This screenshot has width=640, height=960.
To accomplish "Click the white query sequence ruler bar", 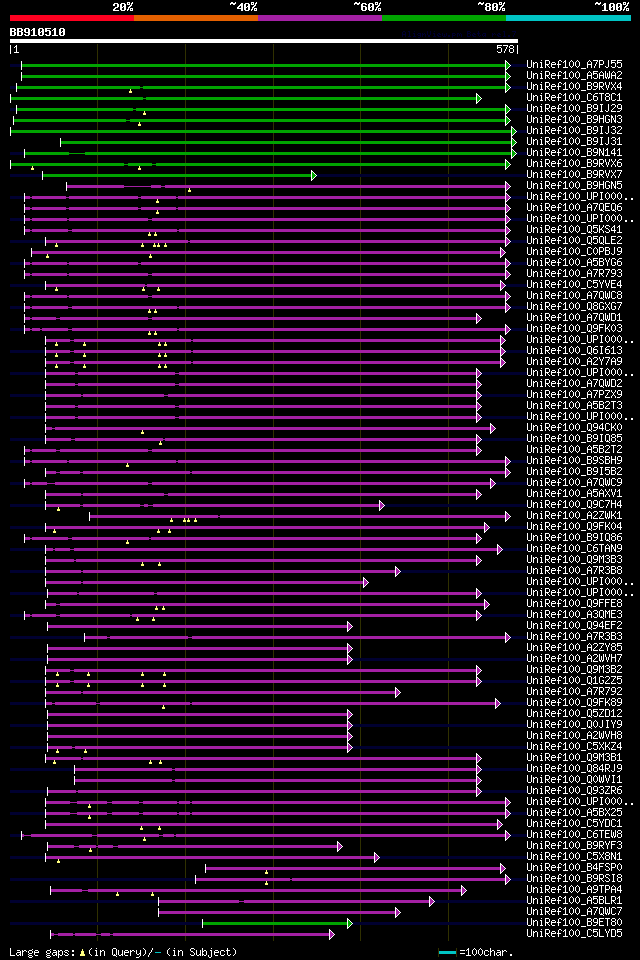I will coord(264,41).
